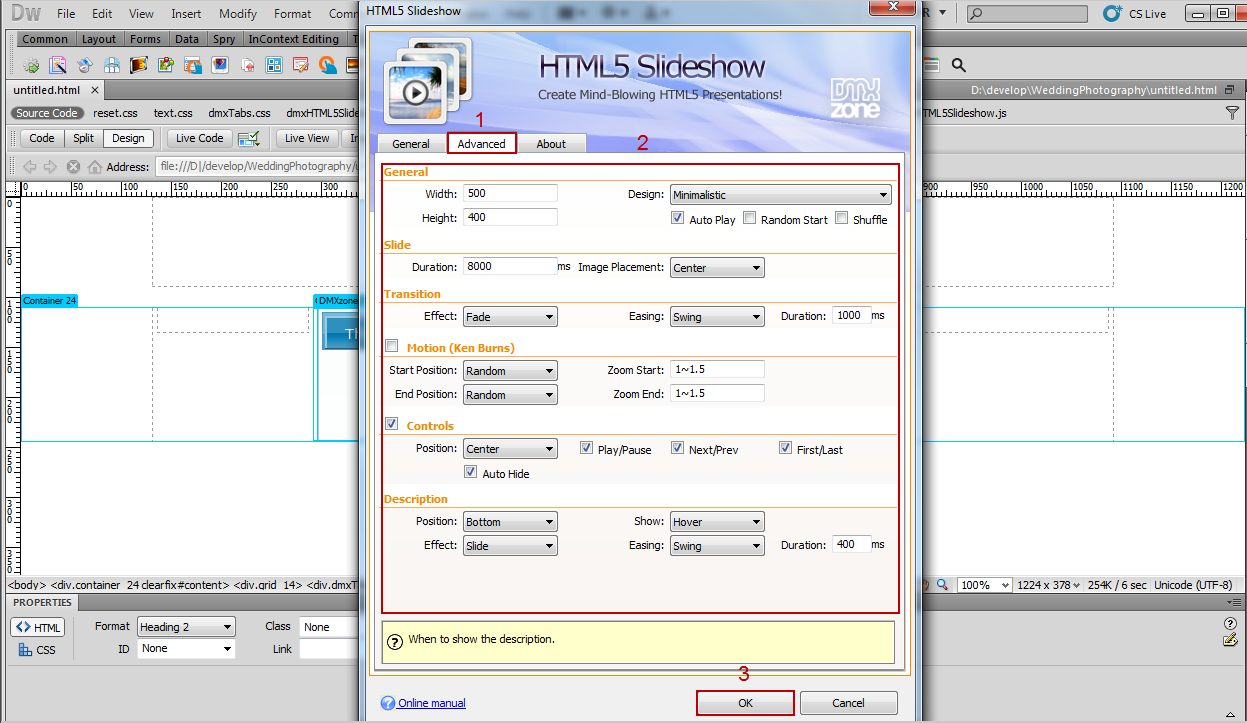Toggle the Auto Play checkbox

679,218
